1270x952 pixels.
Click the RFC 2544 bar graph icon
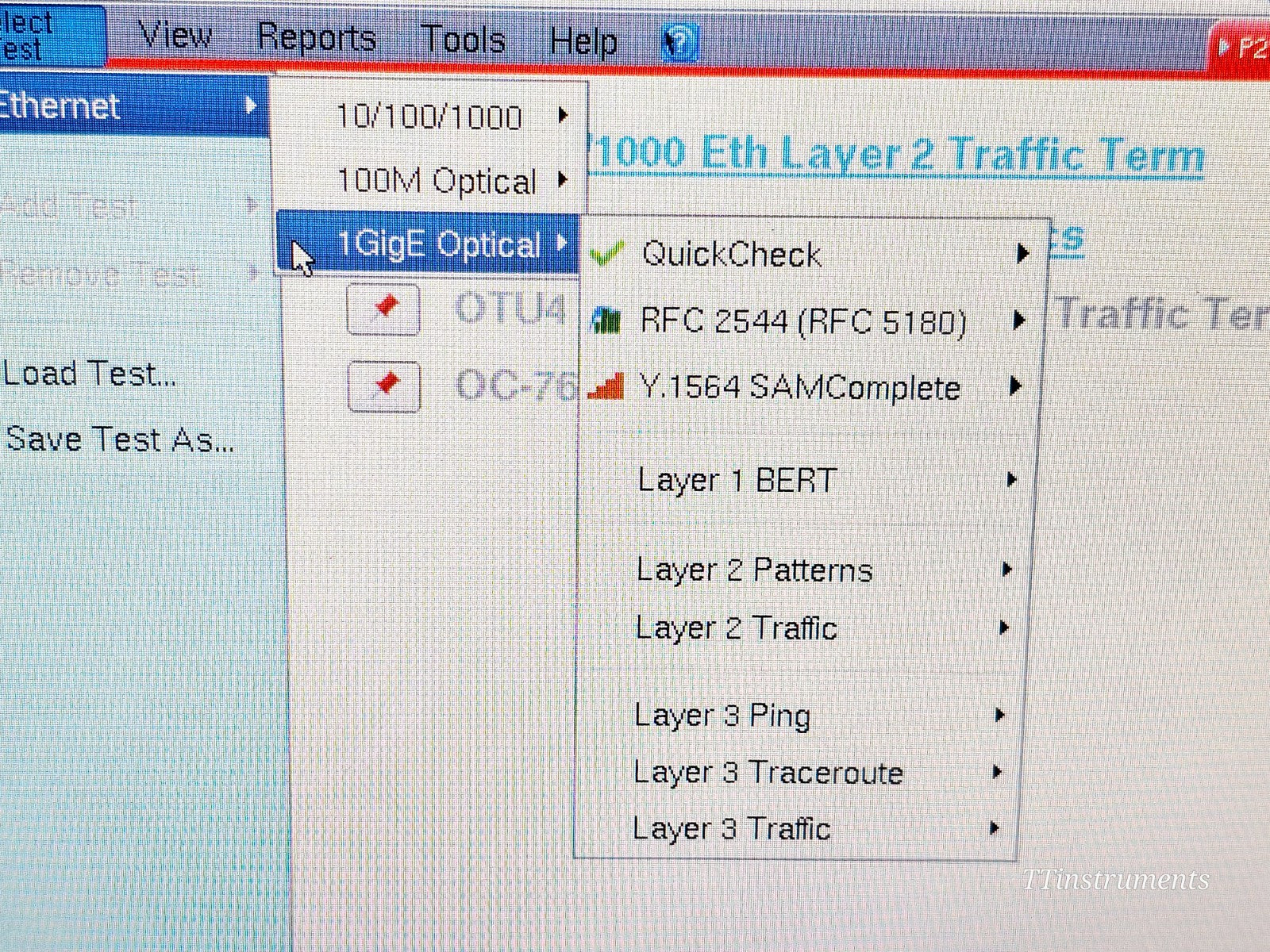[606, 319]
